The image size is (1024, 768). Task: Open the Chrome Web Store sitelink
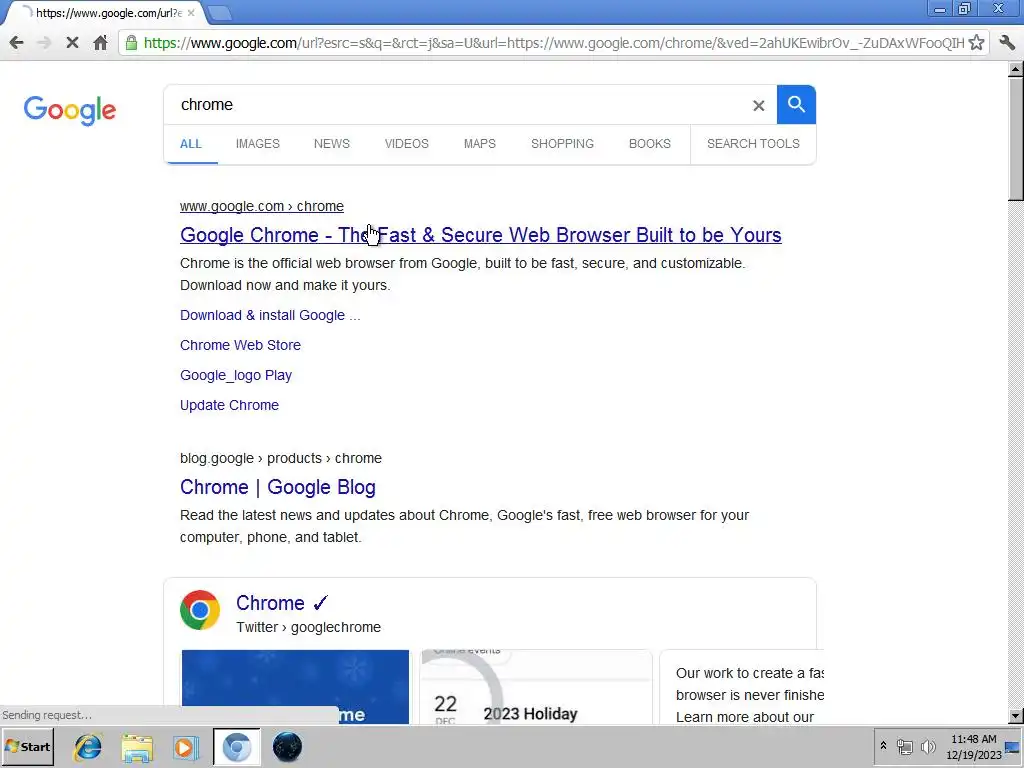[x=240, y=345]
